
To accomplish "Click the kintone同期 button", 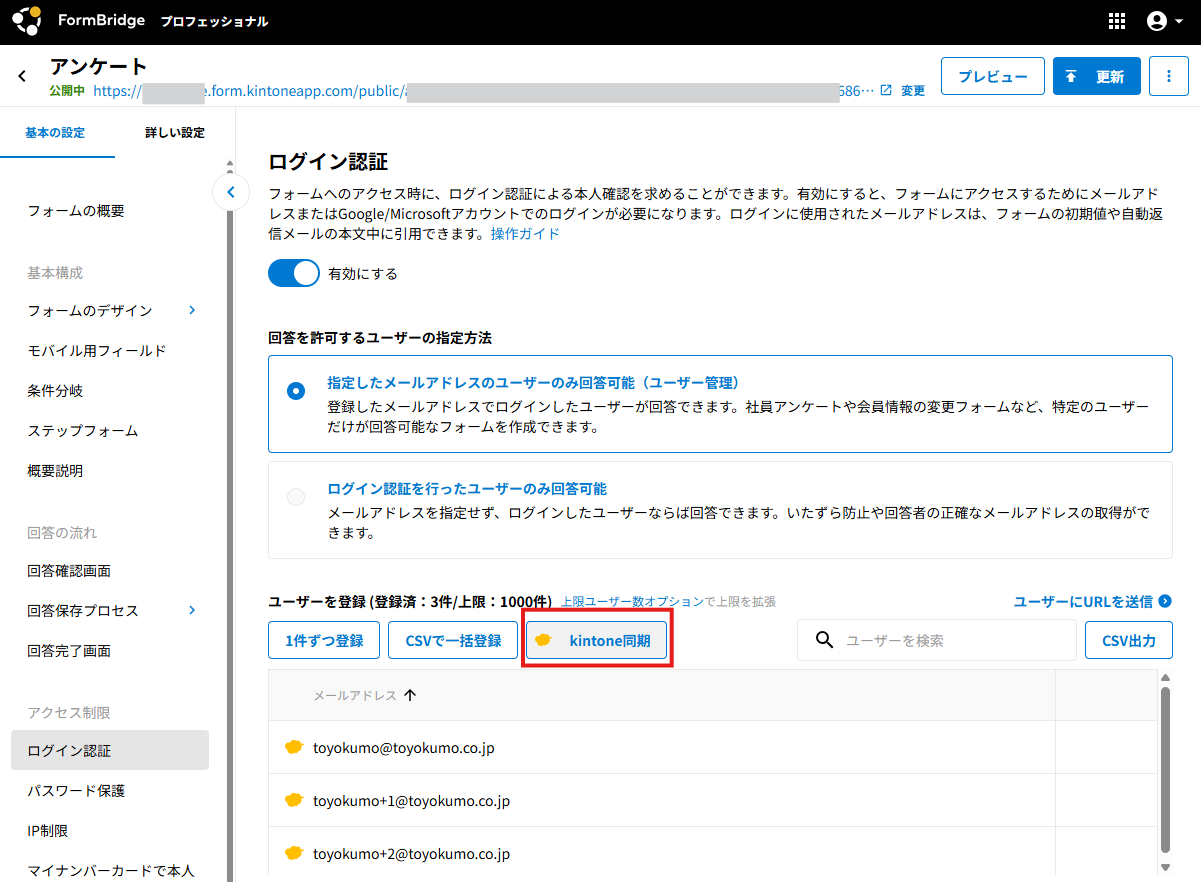I will (597, 640).
